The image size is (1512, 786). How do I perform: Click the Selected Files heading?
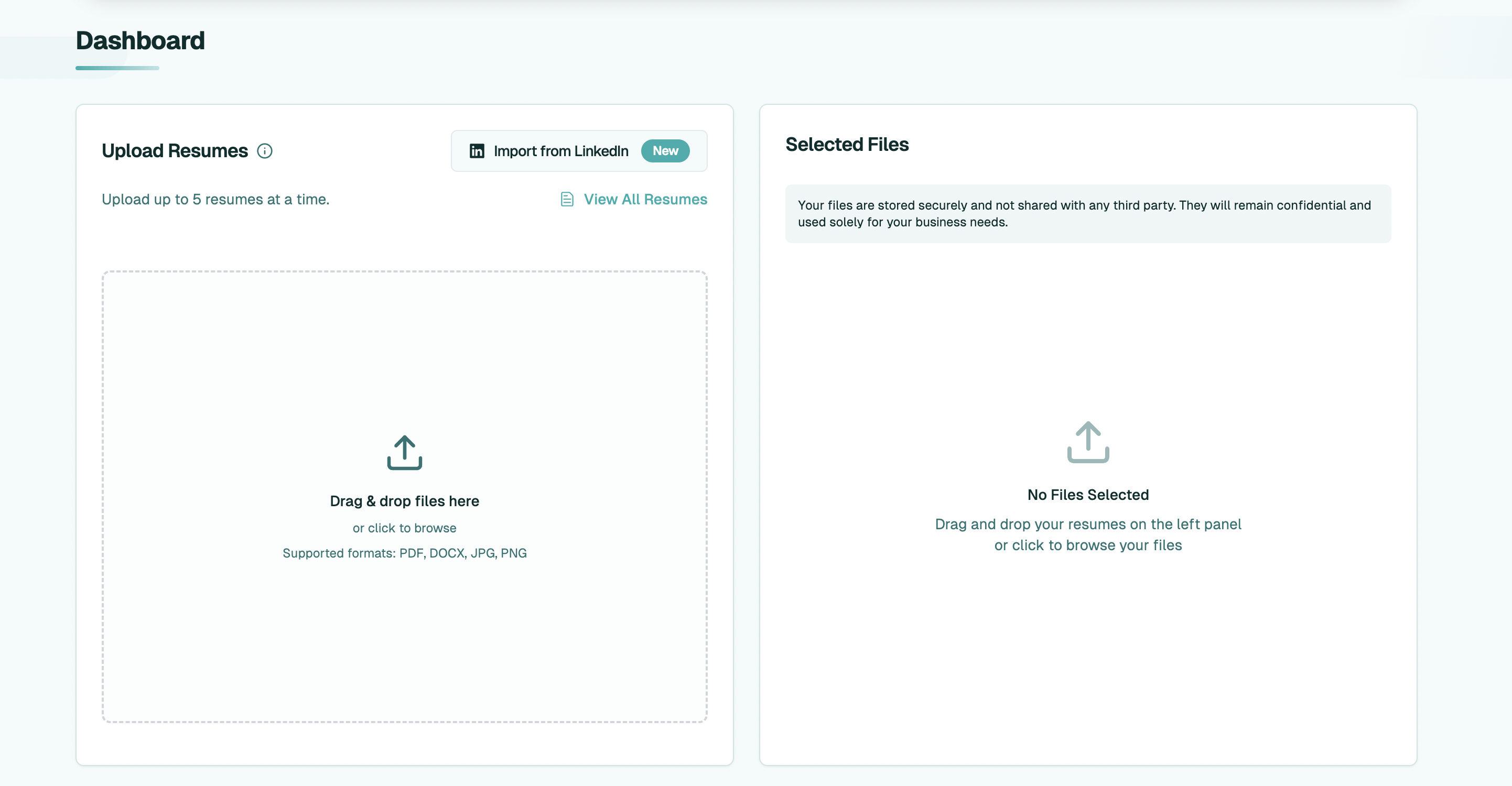coord(846,144)
